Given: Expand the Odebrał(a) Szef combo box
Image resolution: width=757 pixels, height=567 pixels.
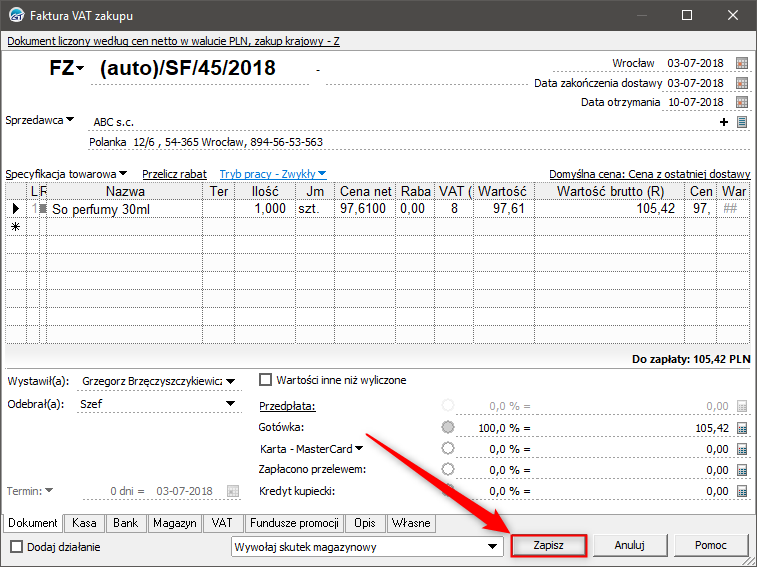Looking at the screenshot, I should pos(231,404).
